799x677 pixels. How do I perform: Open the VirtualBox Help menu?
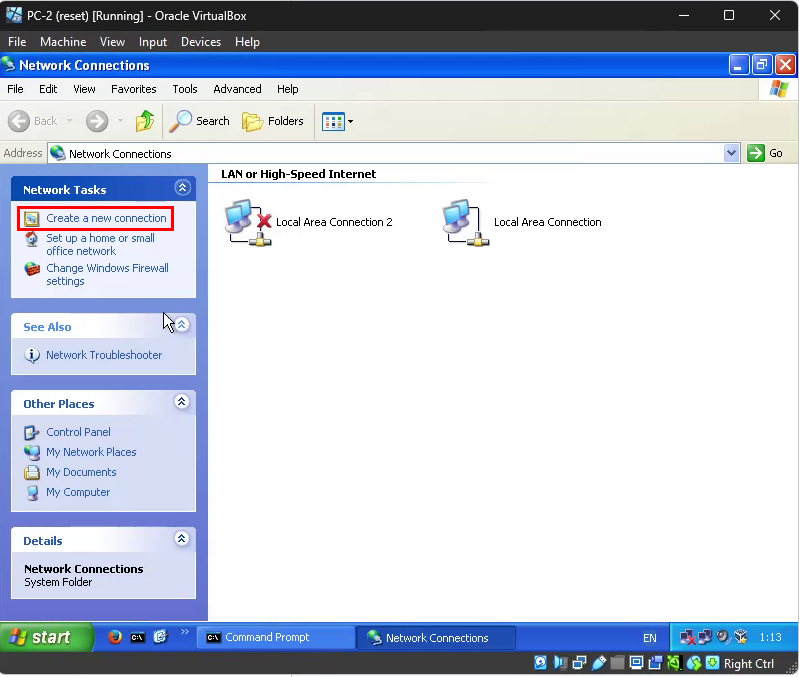247,42
